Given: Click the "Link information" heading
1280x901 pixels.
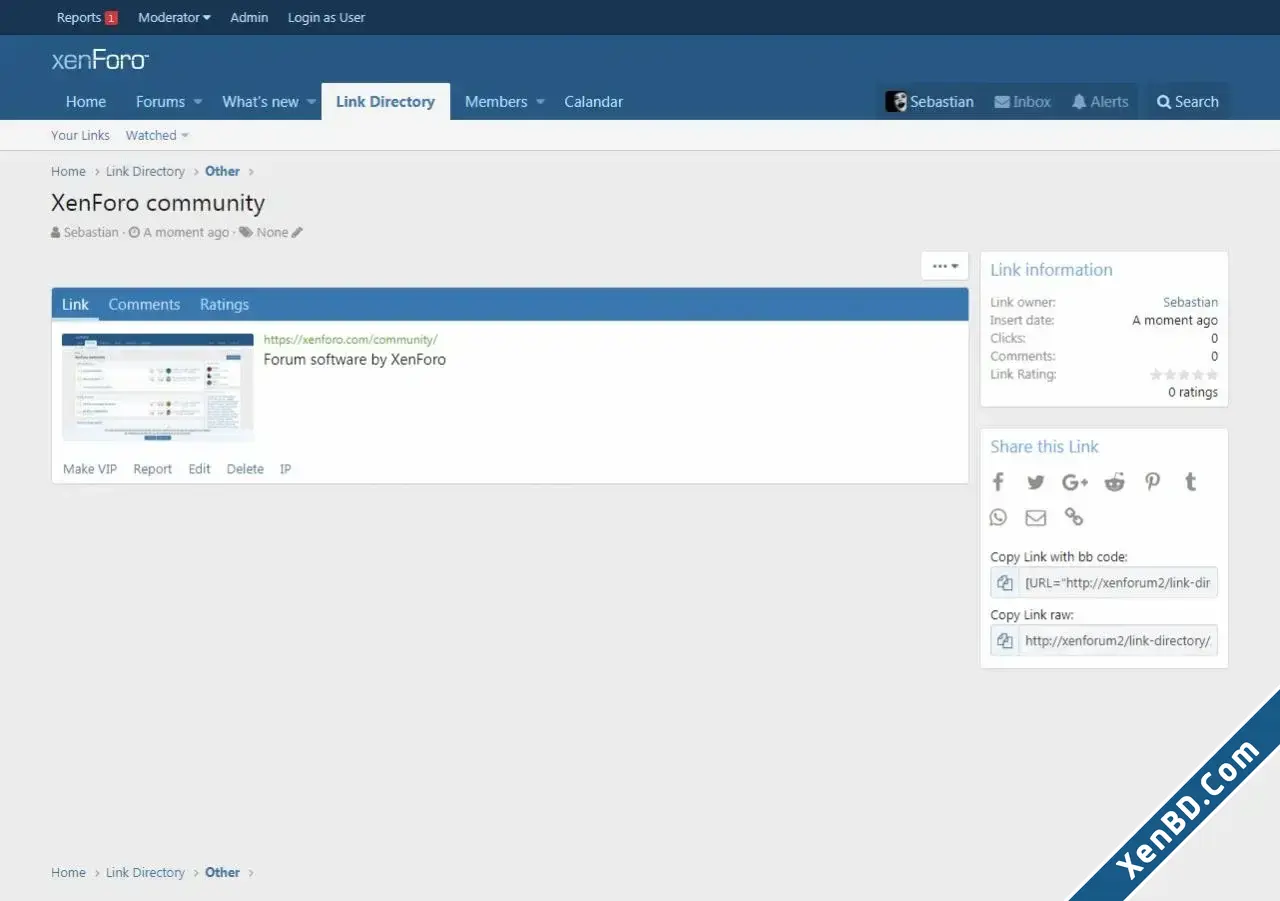Looking at the screenshot, I should click(1051, 270).
